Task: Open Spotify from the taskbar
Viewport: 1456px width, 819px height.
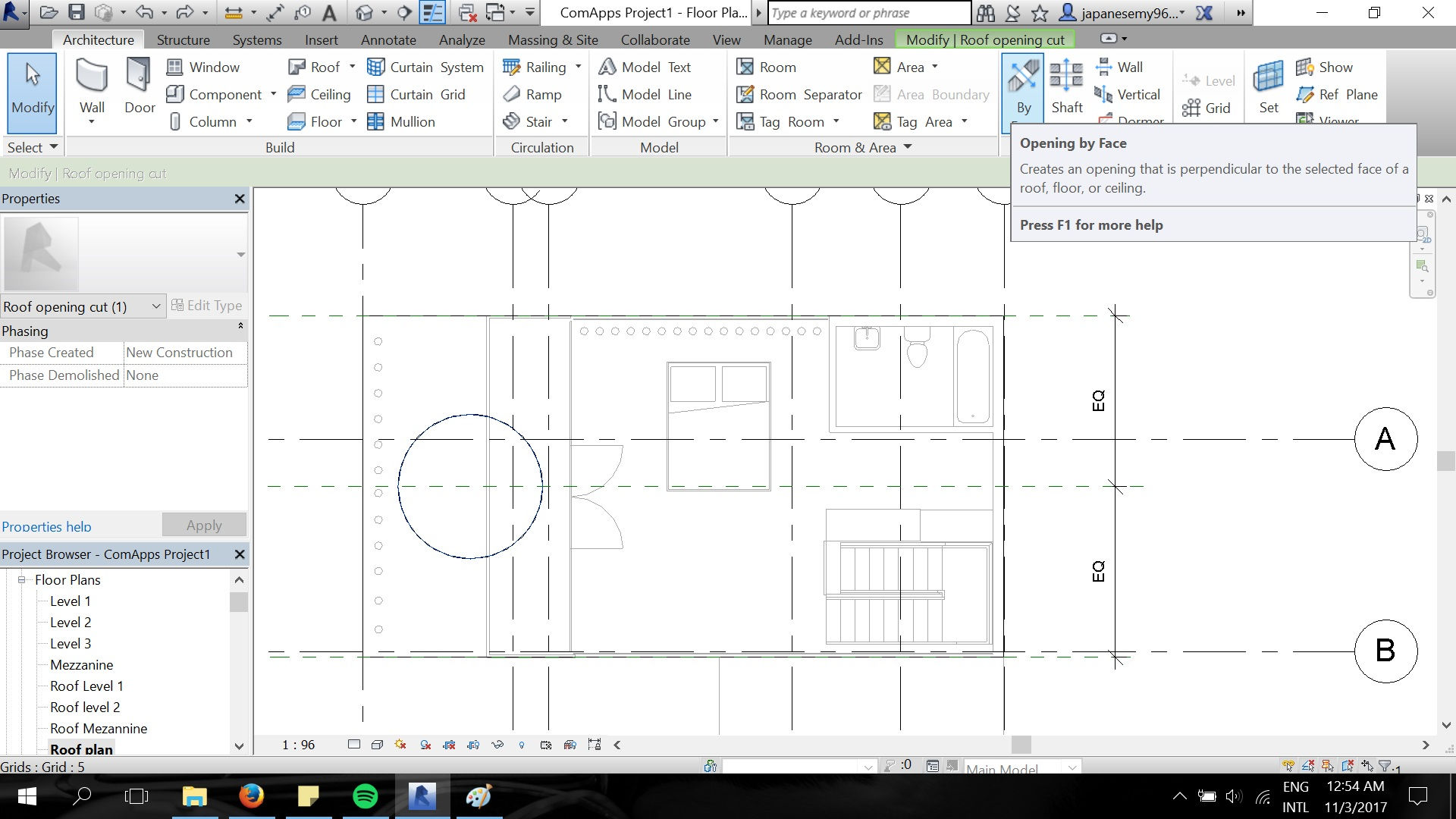Action: 366,796
